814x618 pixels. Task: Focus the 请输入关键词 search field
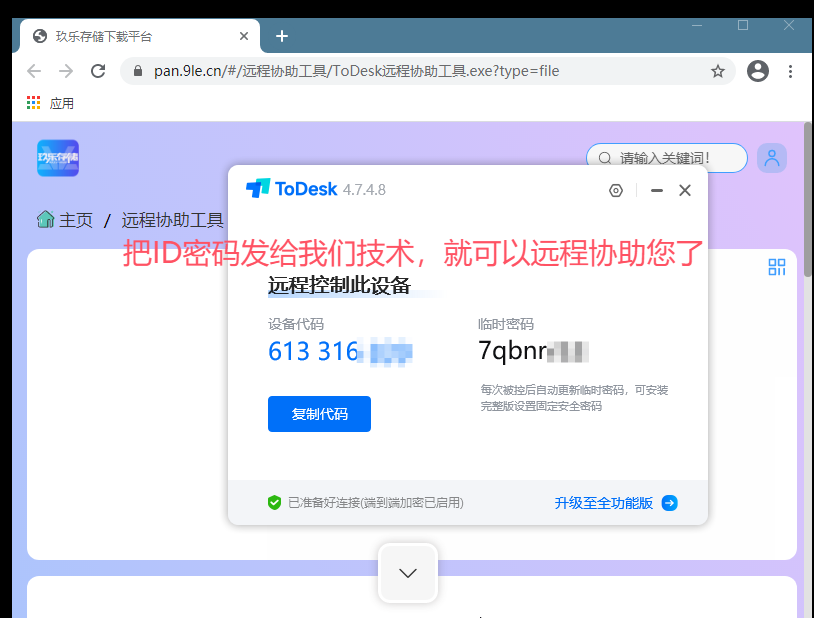coord(667,158)
